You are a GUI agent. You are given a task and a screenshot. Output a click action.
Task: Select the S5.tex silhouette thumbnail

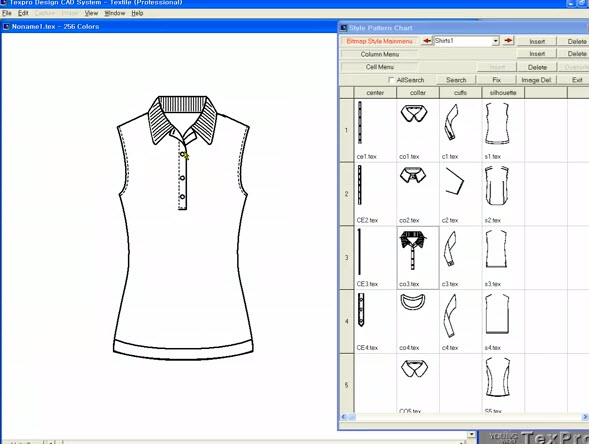click(x=498, y=377)
